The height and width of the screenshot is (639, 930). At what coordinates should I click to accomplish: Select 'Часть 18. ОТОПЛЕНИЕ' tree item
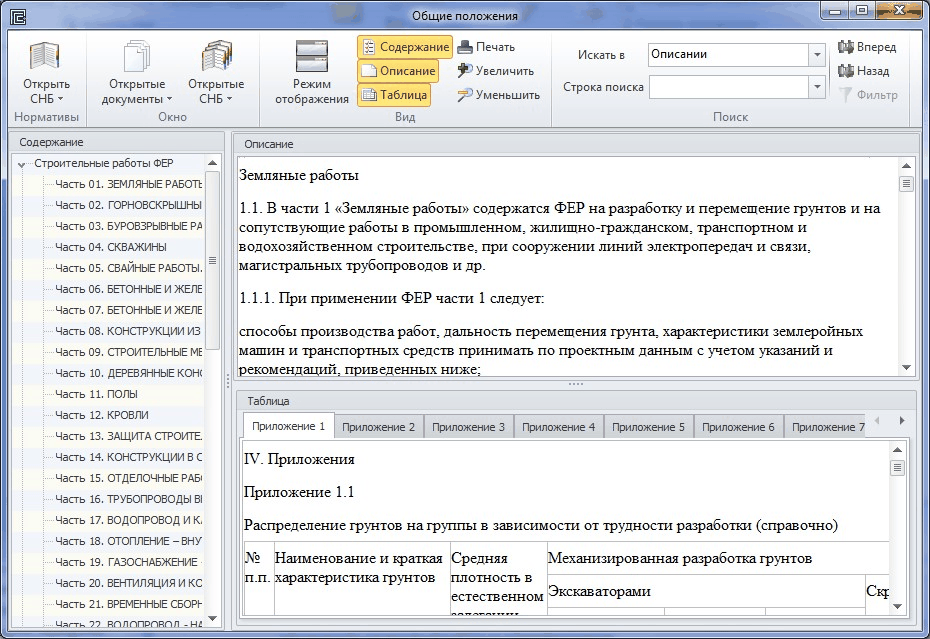(x=128, y=541)
